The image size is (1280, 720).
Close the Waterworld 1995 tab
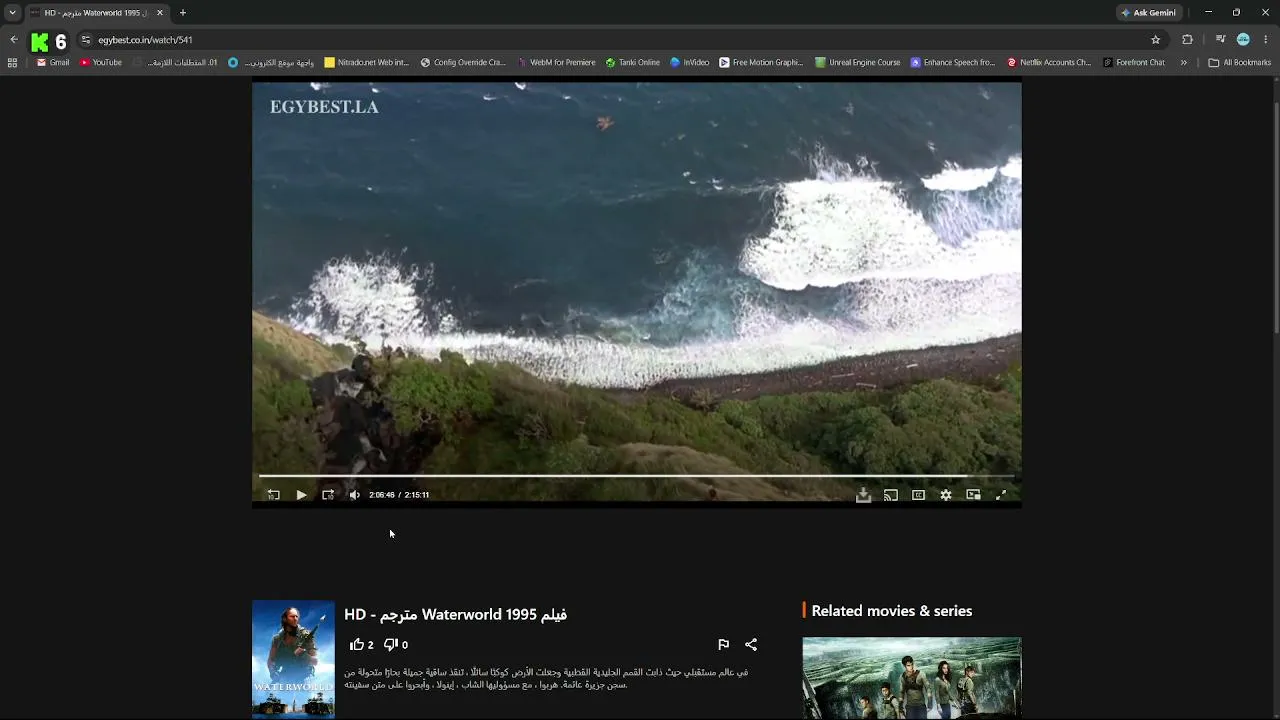click(x=159, y=13)
